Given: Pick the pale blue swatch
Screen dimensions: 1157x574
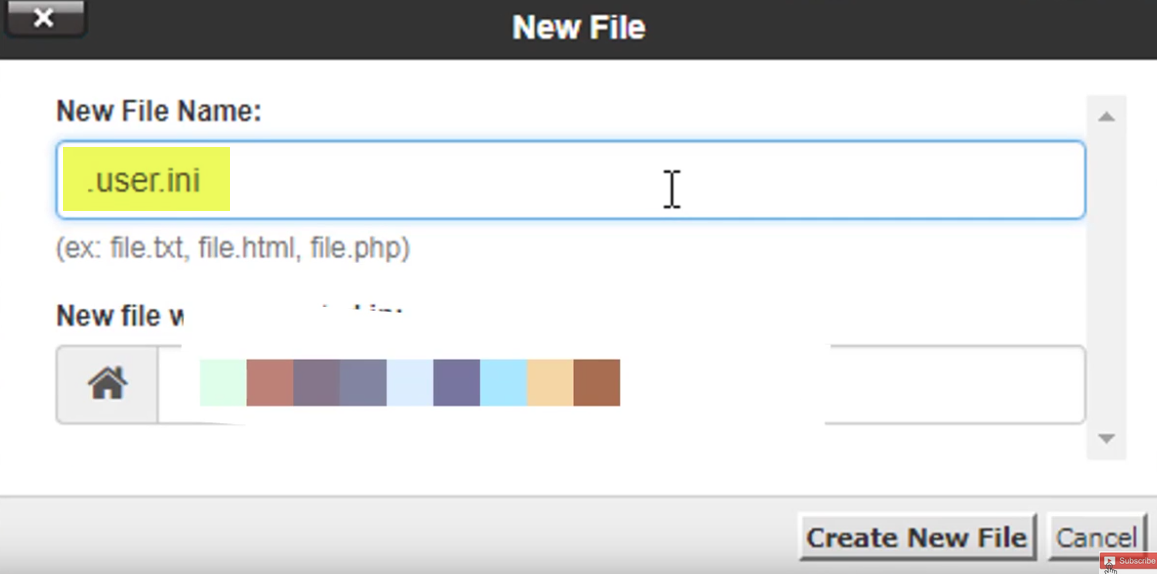Looking at the screenshot, I should click(x=410, y=383).
